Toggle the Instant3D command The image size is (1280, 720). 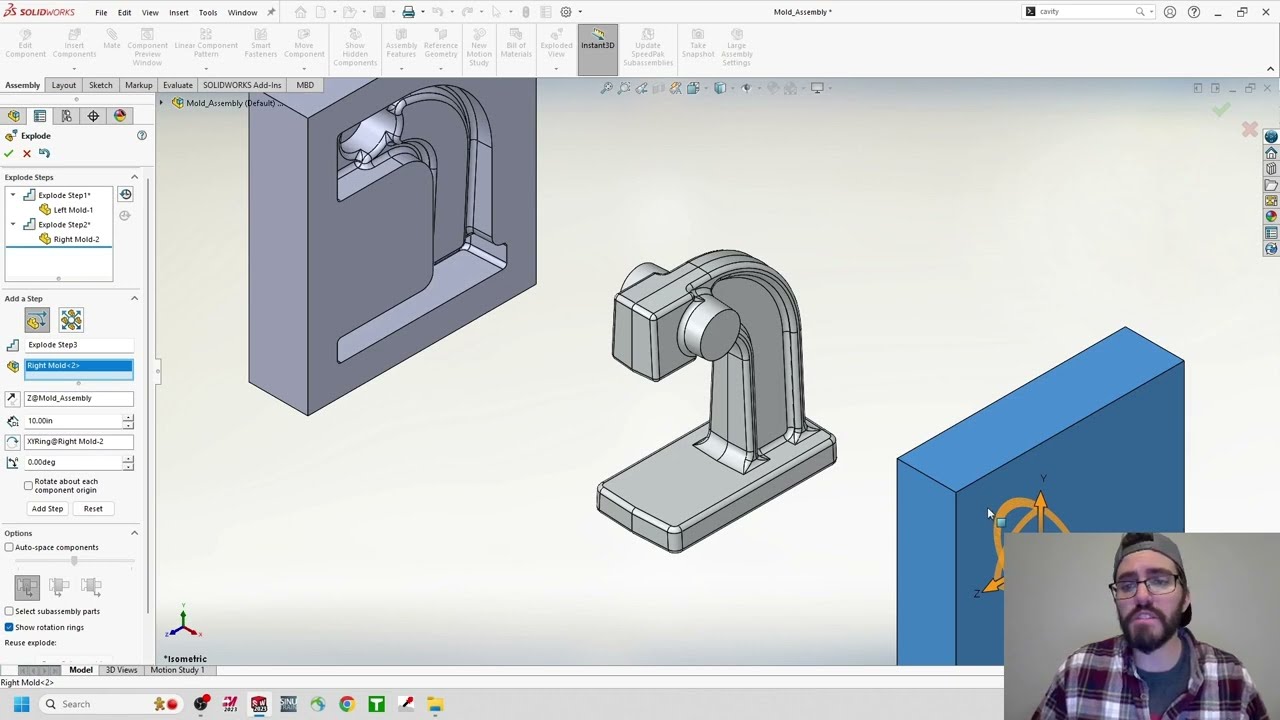coord(598,49)
